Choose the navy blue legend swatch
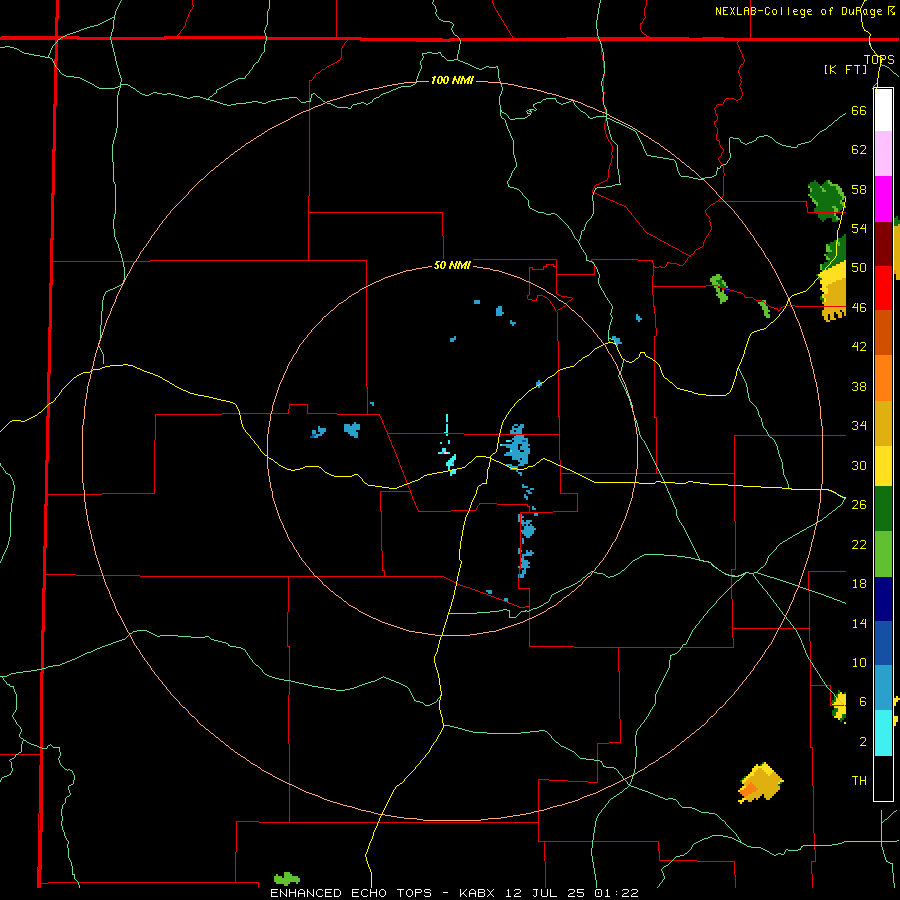Image resolution: width=900 pixels, height=900 pixels. [x=883, y=599]
